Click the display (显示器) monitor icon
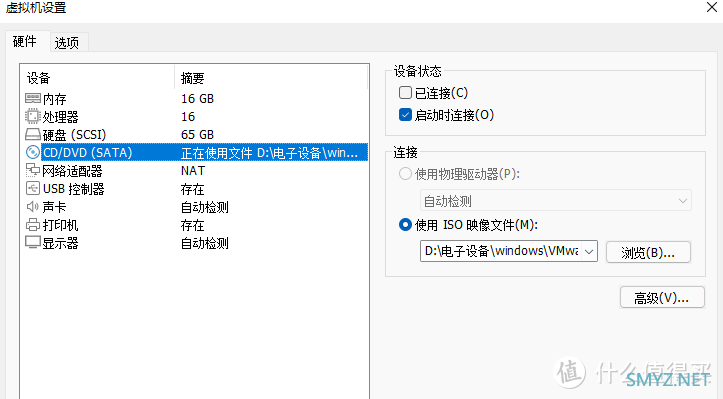The width and height of the screenshot is (723, 399). pos(33,242)
